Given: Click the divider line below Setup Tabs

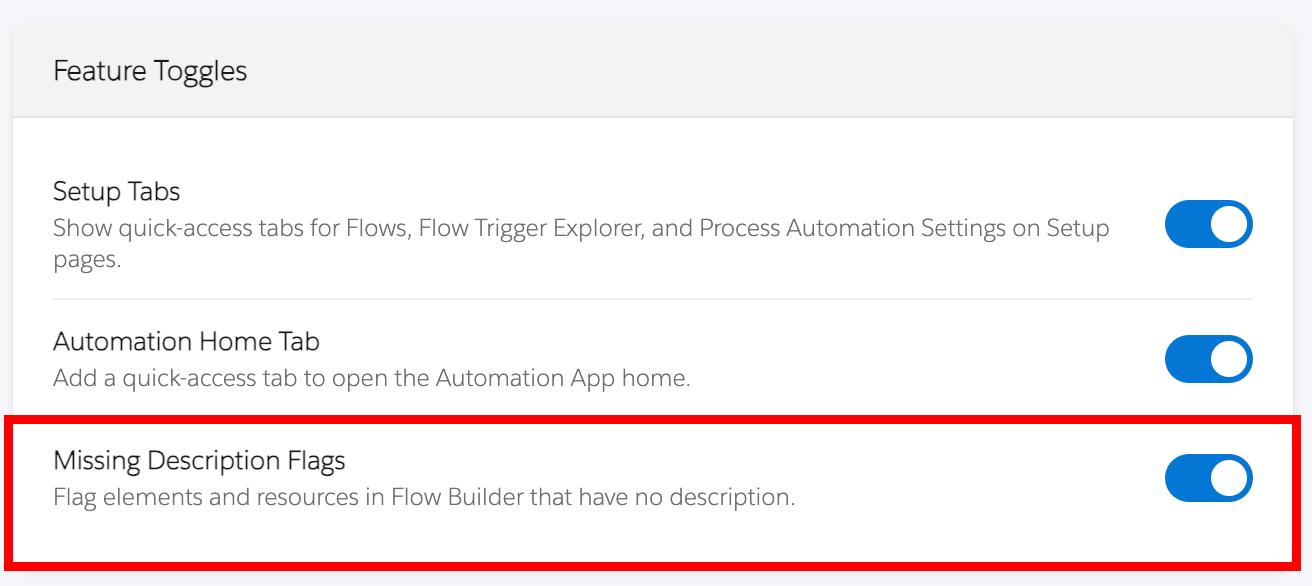Looking at the screenshot, I should 650,298.
